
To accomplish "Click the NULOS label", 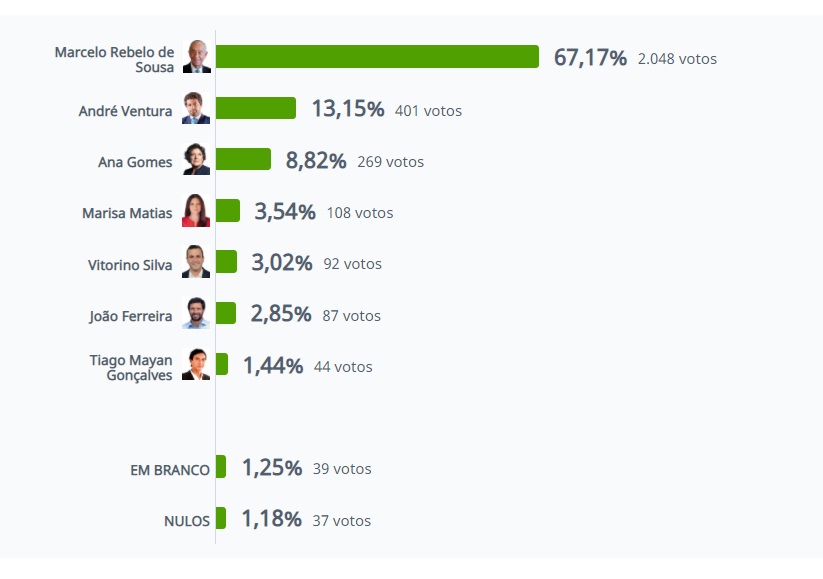I will [187, 520].
